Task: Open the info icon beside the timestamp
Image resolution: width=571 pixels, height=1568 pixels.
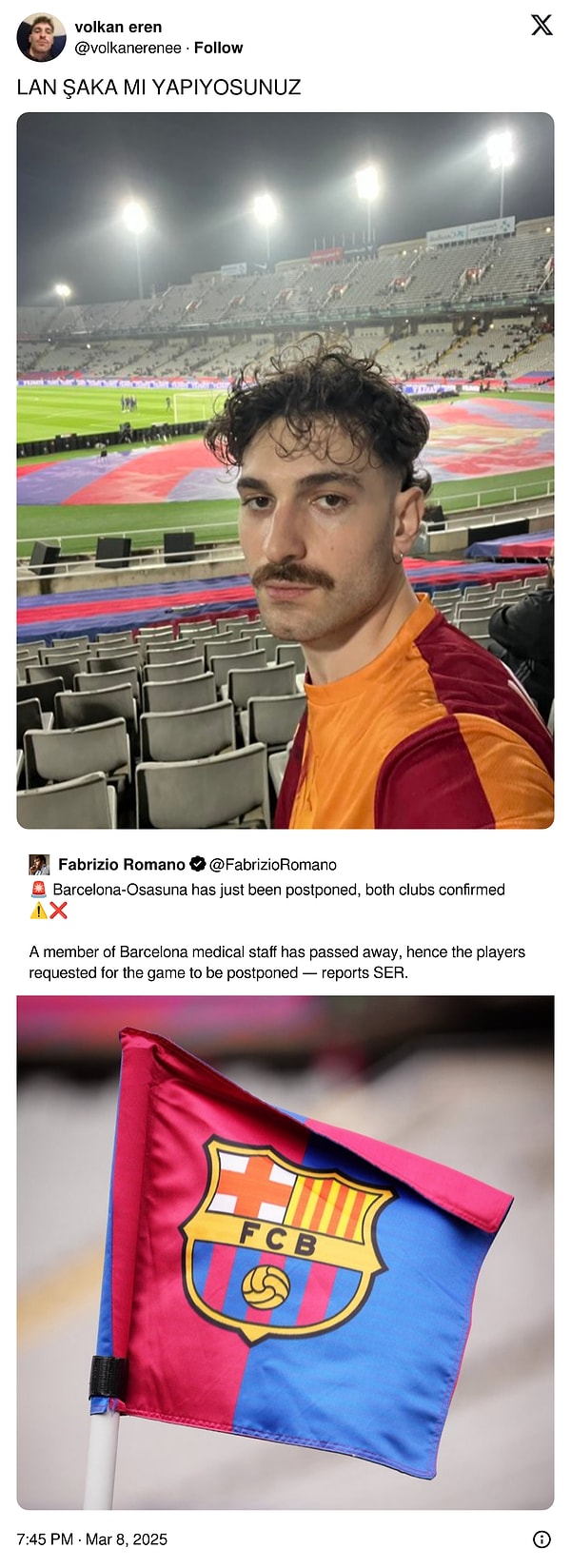Action: click(541, 1539)
